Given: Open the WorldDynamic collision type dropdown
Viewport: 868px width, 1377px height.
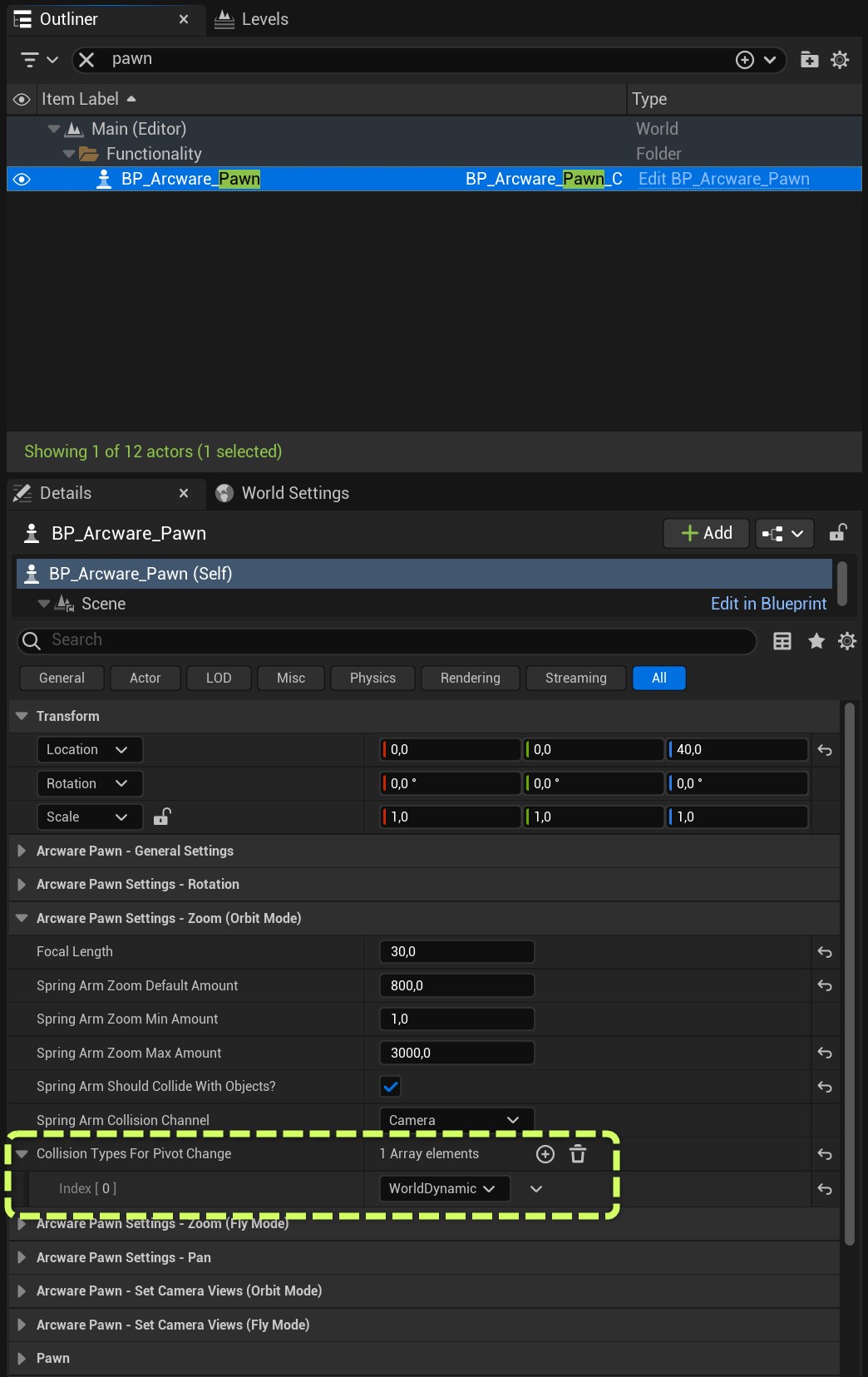Looking at the screenshot, I should (x=443, y=1188).
